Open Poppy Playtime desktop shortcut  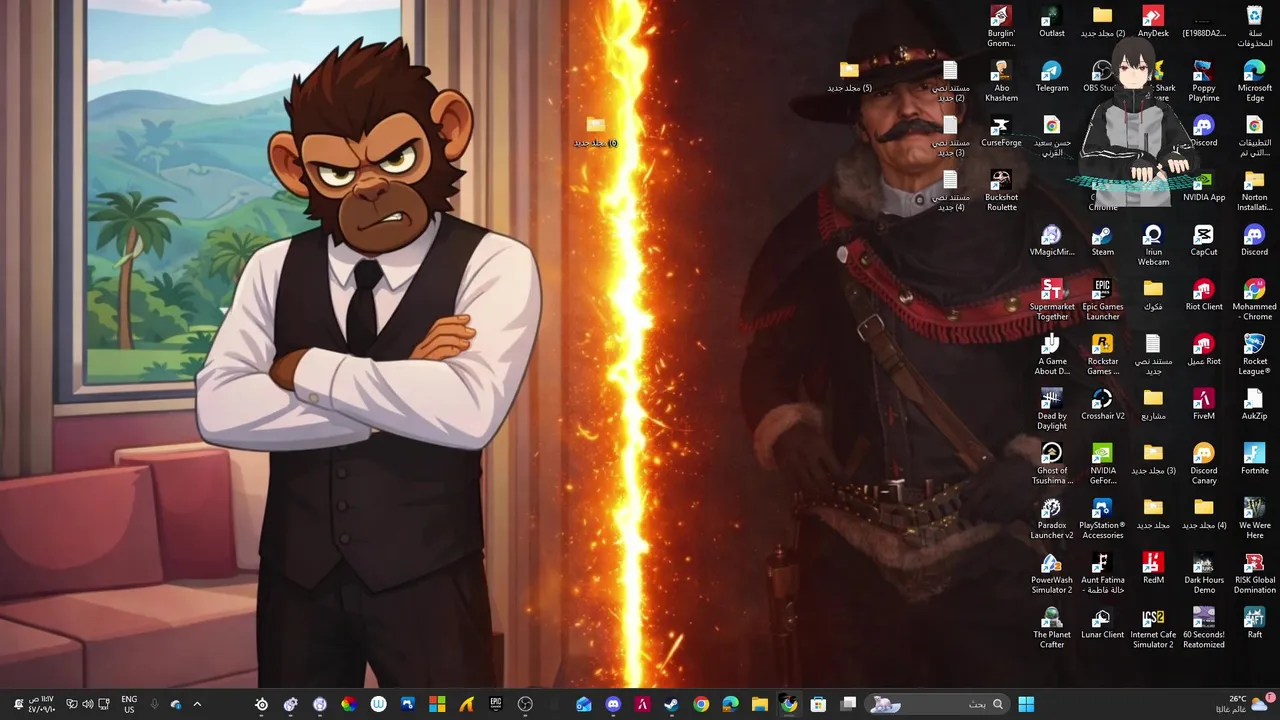click(x=1204, y=81)
